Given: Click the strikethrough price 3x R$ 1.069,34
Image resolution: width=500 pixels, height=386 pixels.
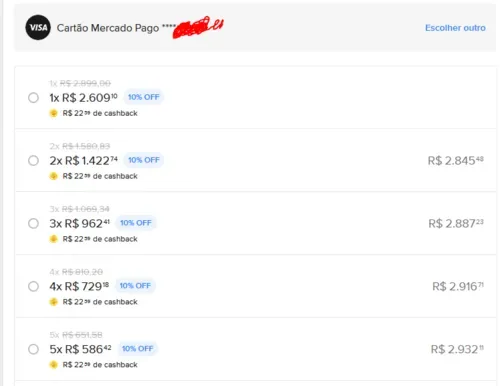Looking at the screenshot, I should pos(79,209).
